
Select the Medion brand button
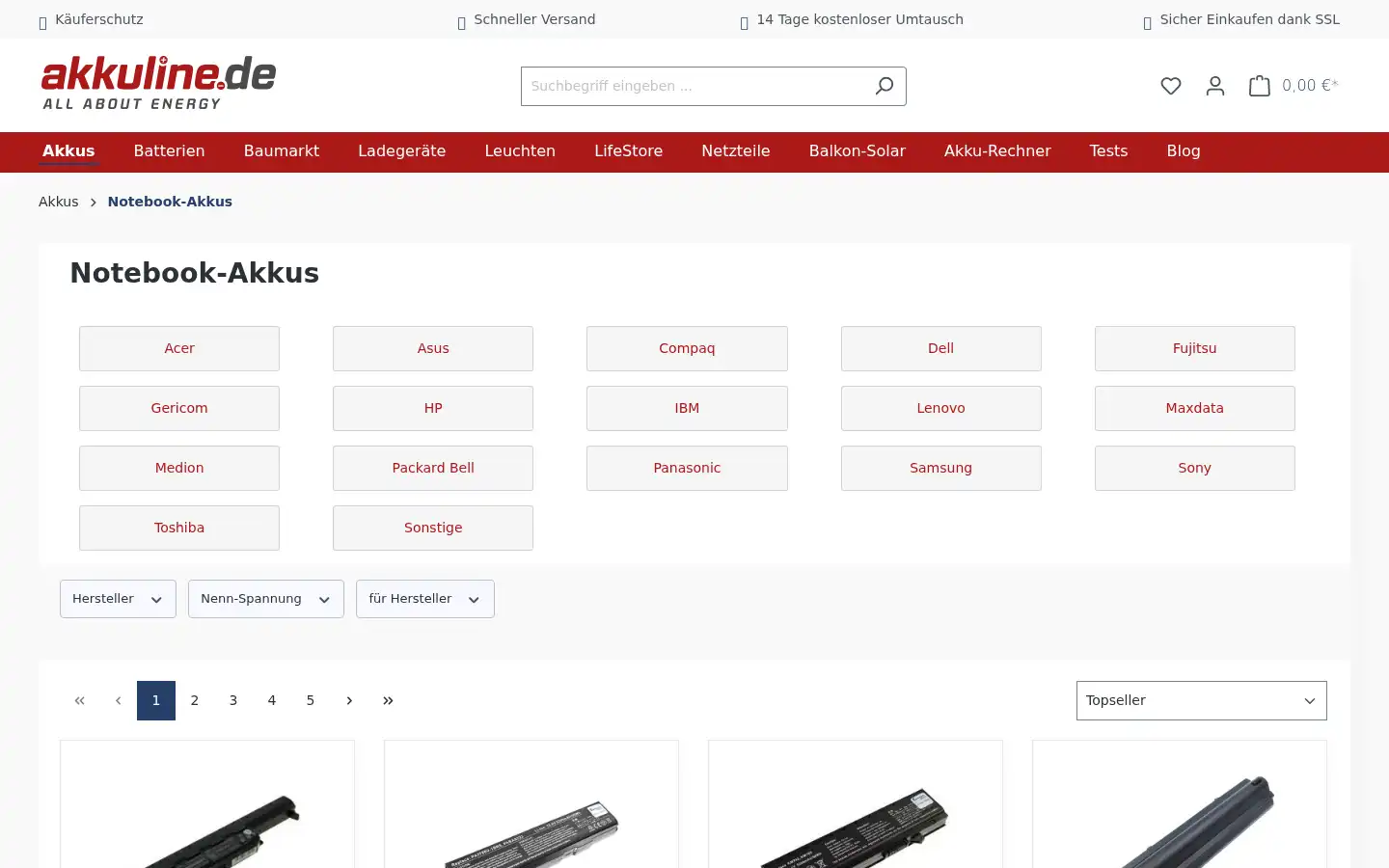pos(179,468)
